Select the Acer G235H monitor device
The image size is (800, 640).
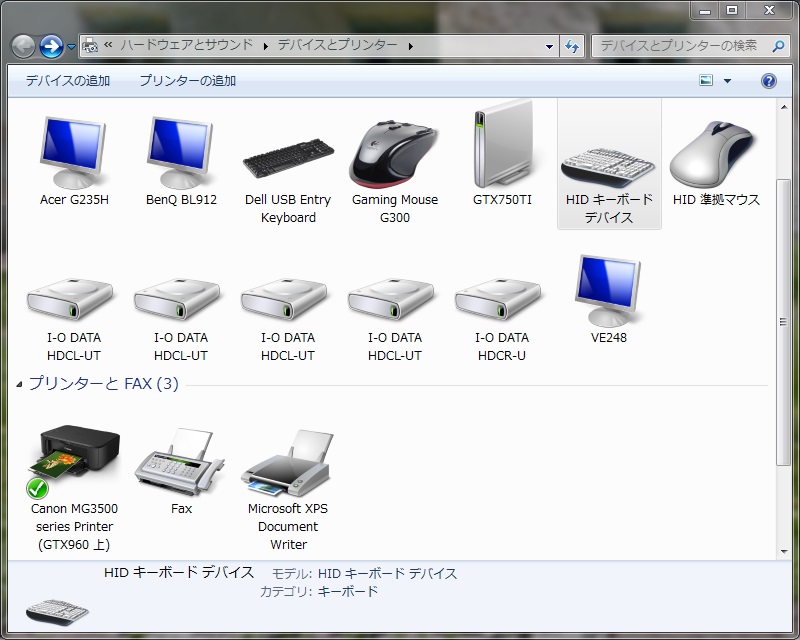pyautogui.click(x=74, y=161)
